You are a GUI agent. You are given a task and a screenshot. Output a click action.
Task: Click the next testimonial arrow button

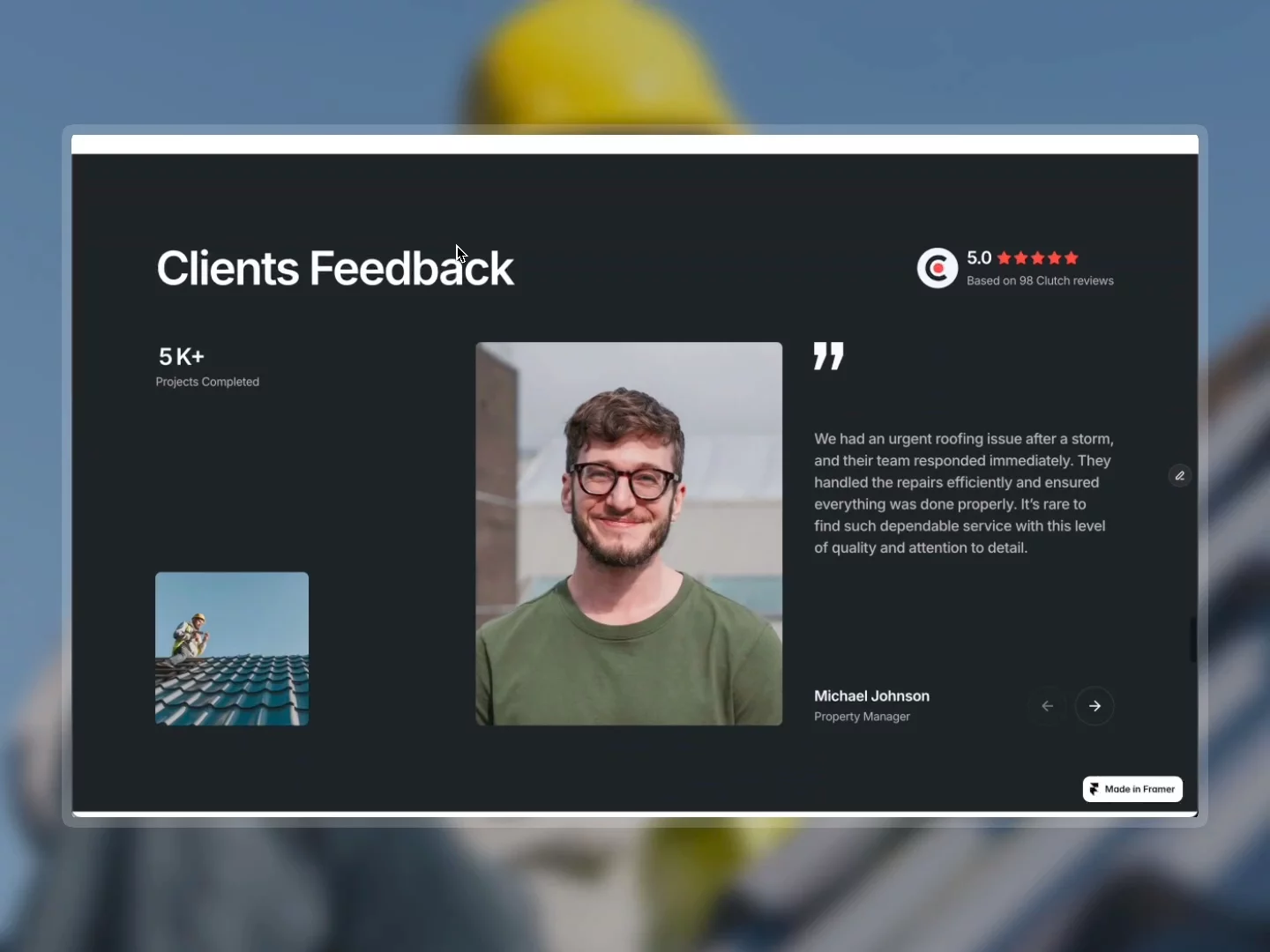[1094, 706]
